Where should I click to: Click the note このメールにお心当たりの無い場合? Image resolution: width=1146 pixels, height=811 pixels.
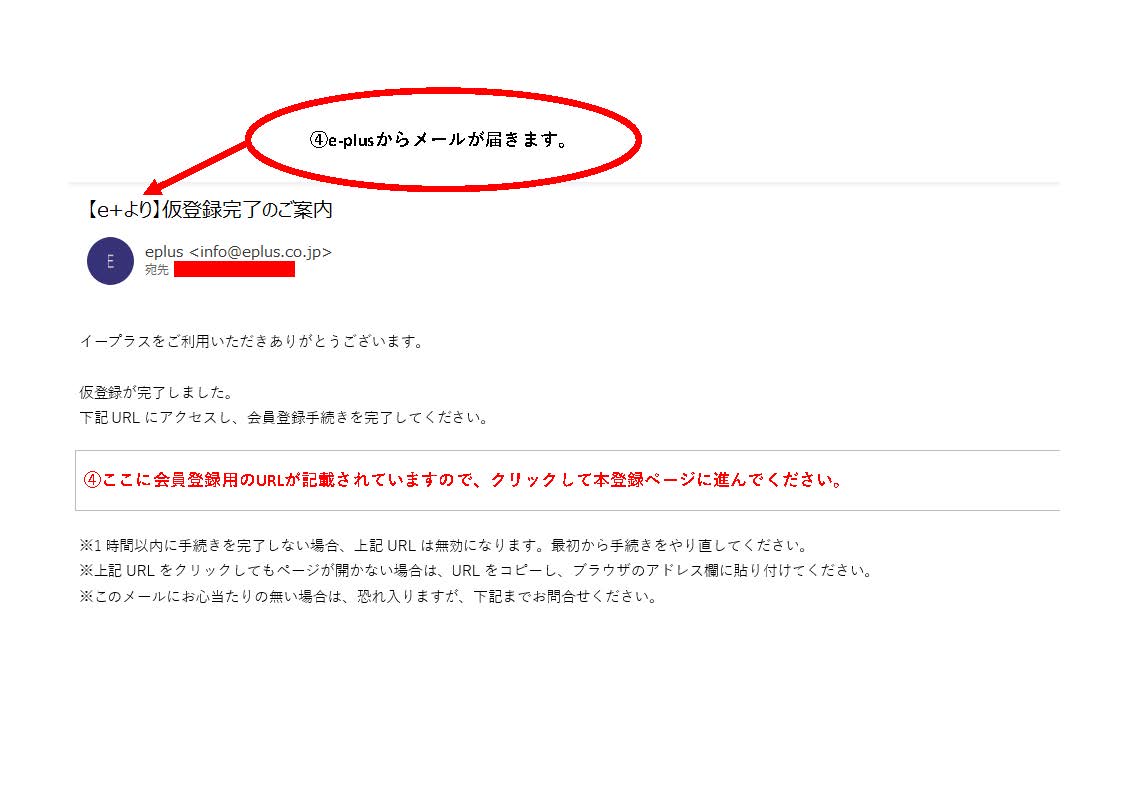click(369, 596)
